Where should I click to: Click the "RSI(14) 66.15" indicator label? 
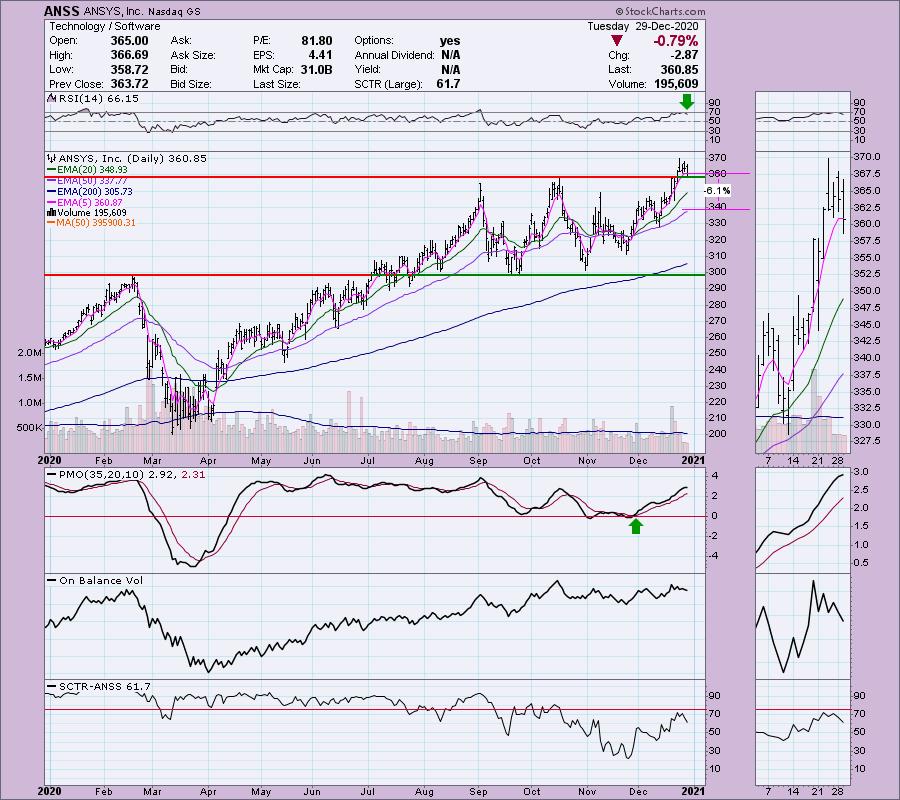98,99
